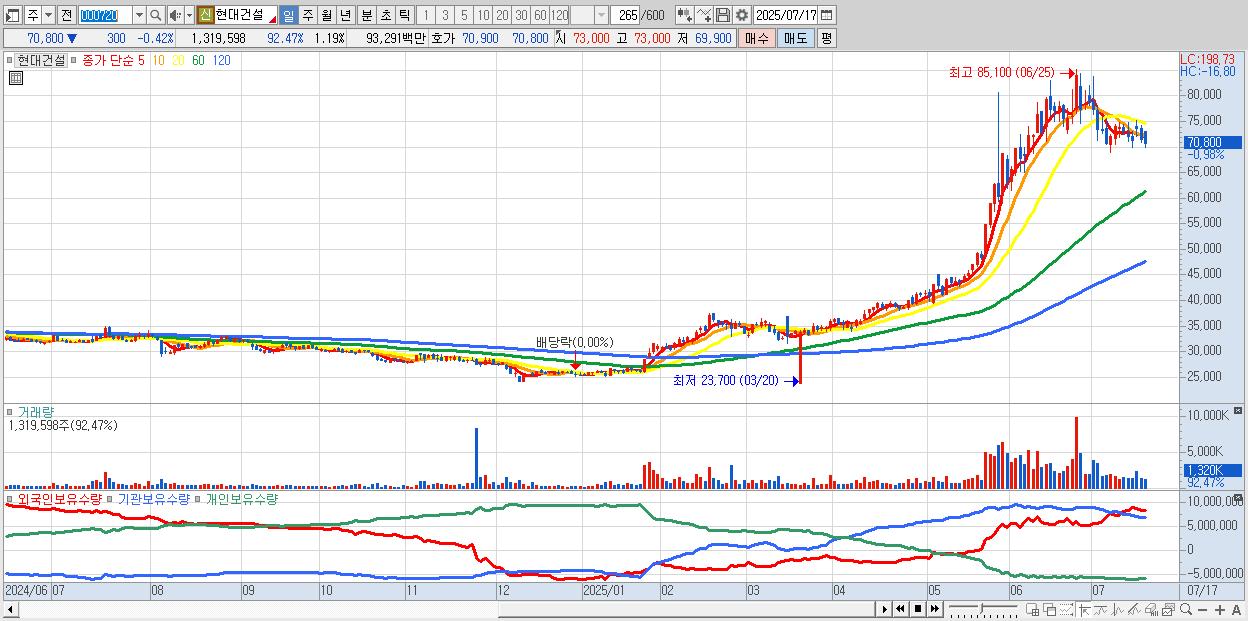Click the eraser tool icon

click(x=1151, y=609)
